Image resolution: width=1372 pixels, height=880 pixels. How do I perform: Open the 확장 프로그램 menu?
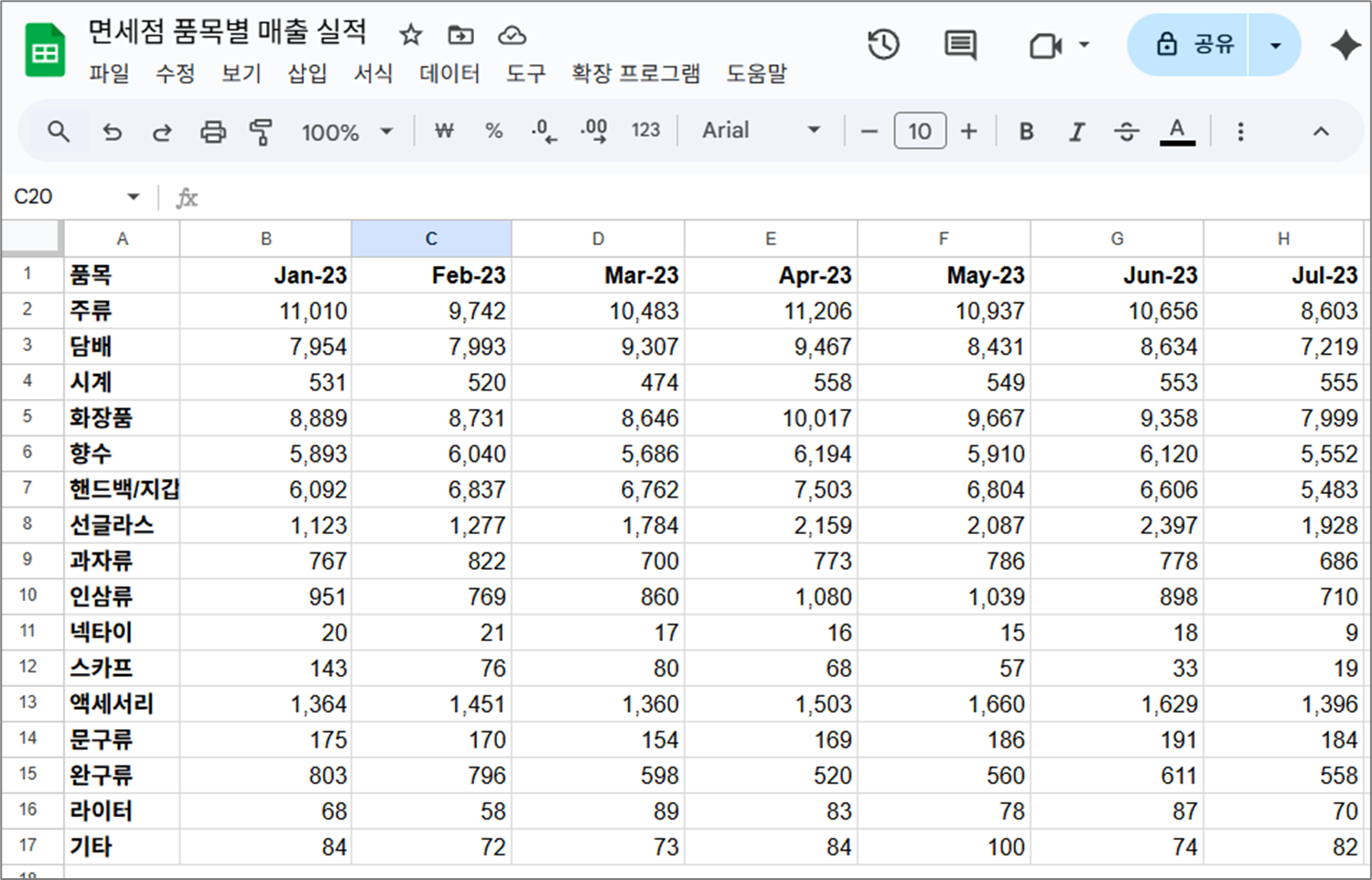(636, 73)
